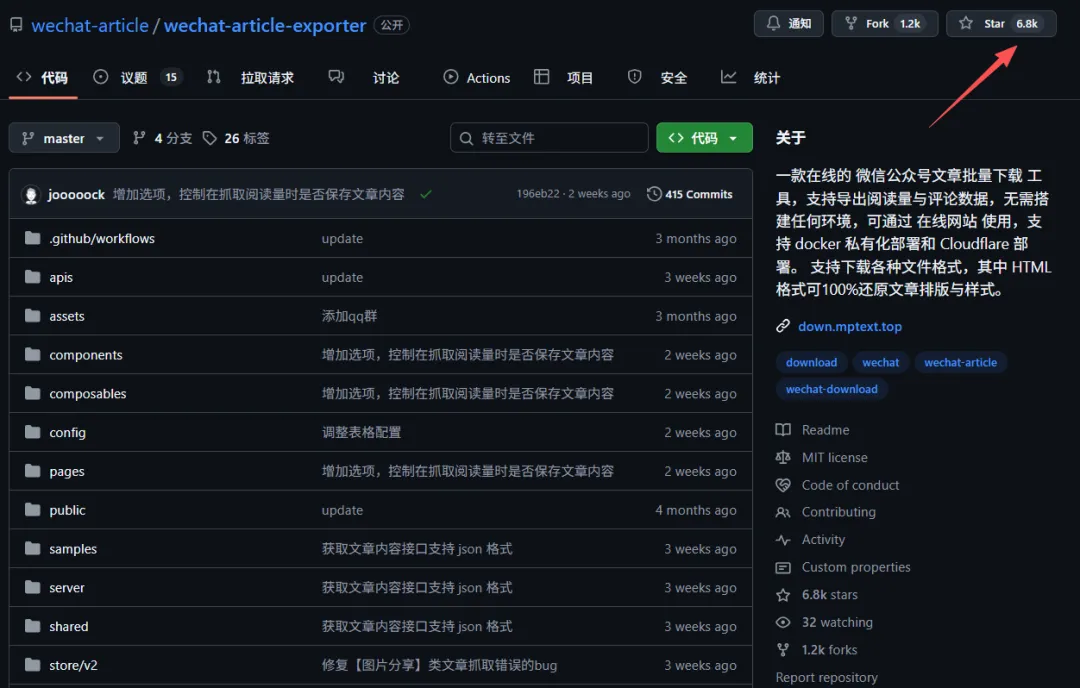Open the Actions tab

coord(477,78)
